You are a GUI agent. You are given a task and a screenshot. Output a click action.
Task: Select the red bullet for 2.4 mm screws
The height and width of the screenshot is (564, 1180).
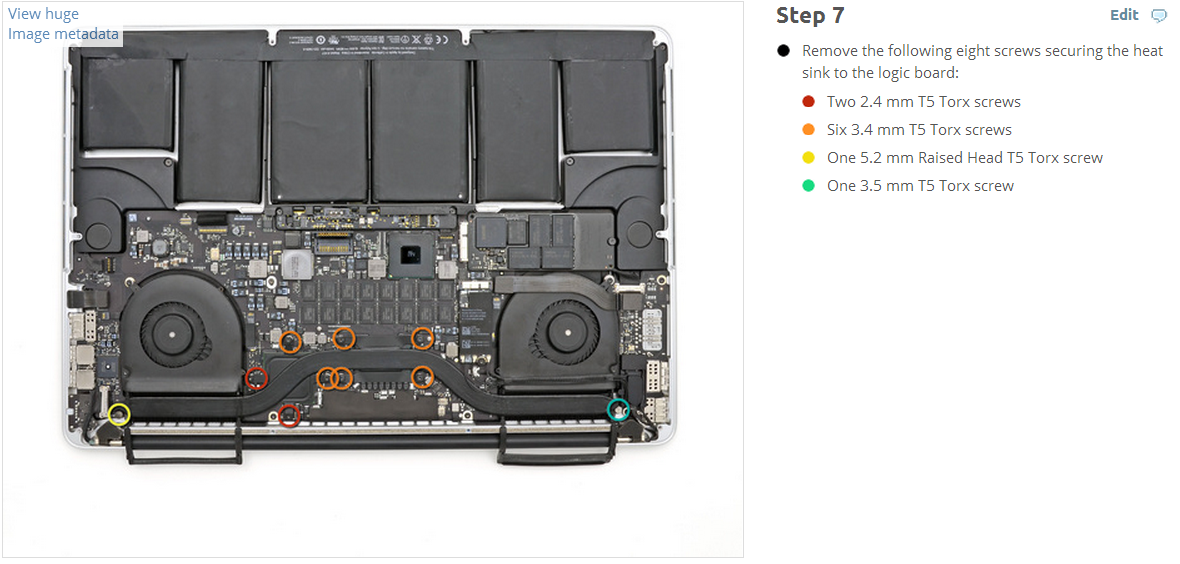[809, 102]
